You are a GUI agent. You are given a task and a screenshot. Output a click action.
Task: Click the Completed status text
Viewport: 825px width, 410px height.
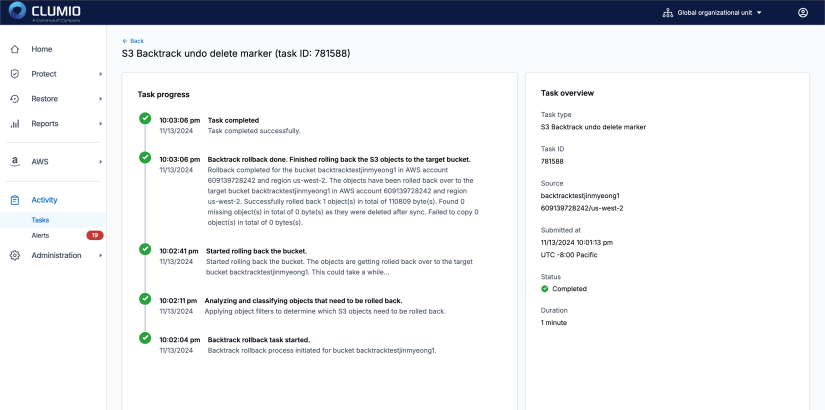pyautogui.click(x=569, y=289)
